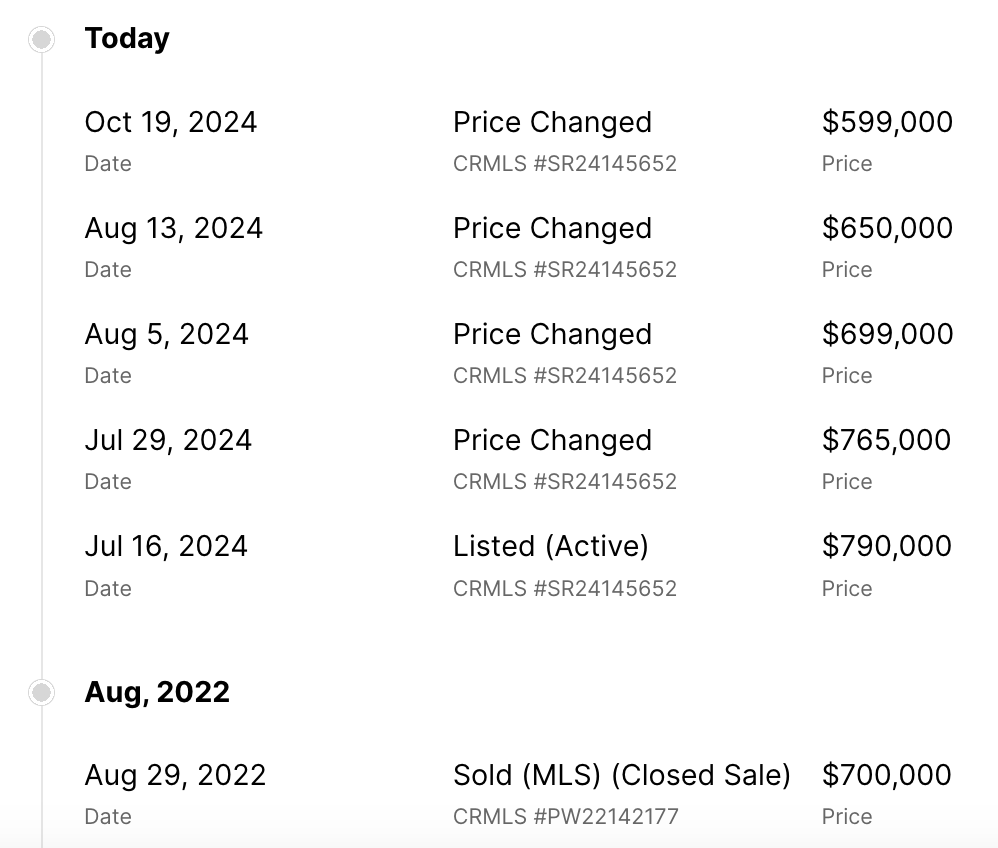
Task: Click the Aug 13, 2024 date entry
Action: tap(174, 228)
